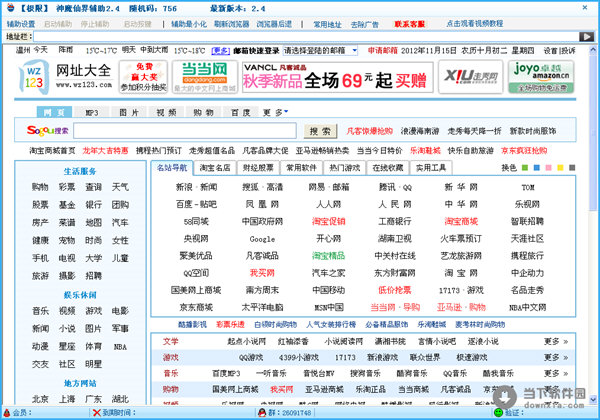Screen dimensions: 600x420
Task: Switch to the MP3 search tab
Action: (x=91, y=113)
